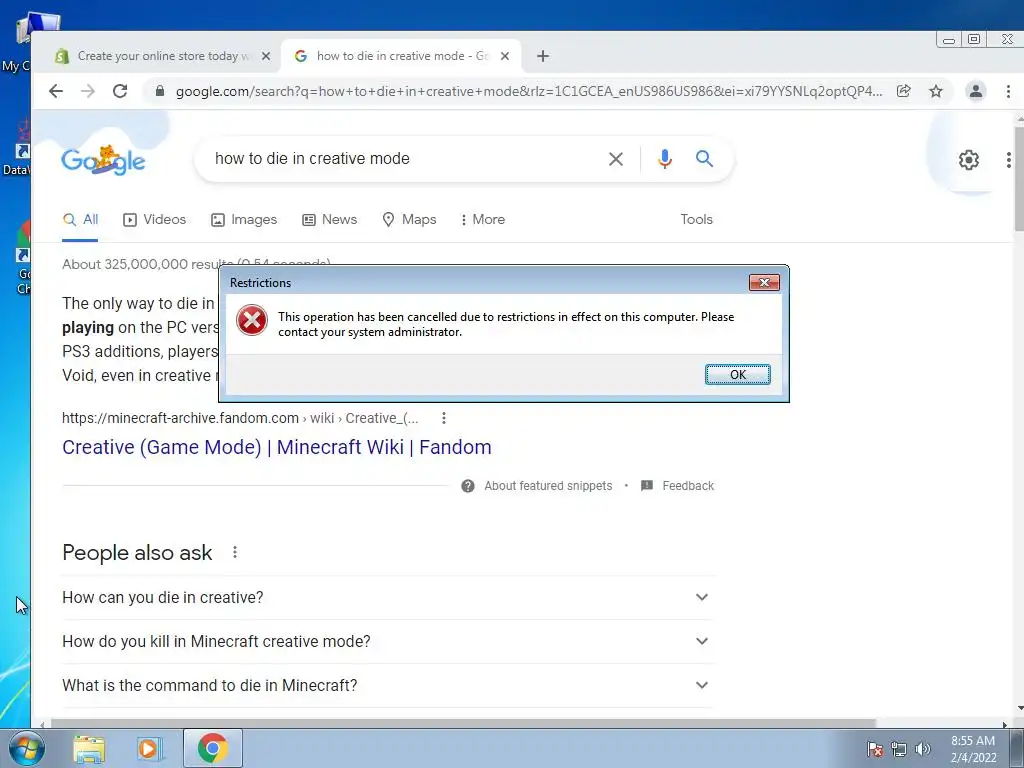Click the address bar URL

click(x=529, y=91)
